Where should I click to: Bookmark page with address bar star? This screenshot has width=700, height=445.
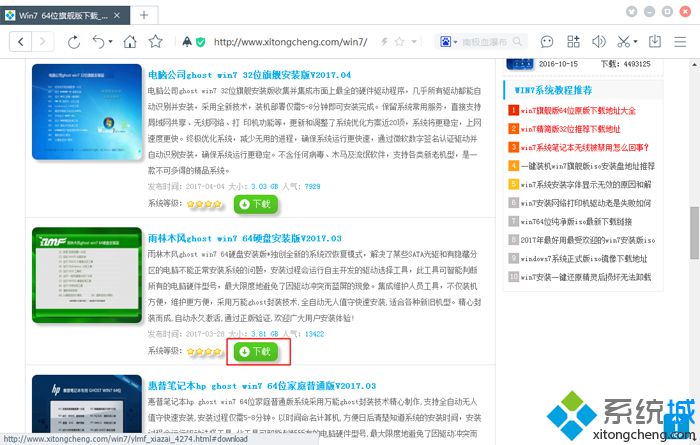click(x=400, y=42)
